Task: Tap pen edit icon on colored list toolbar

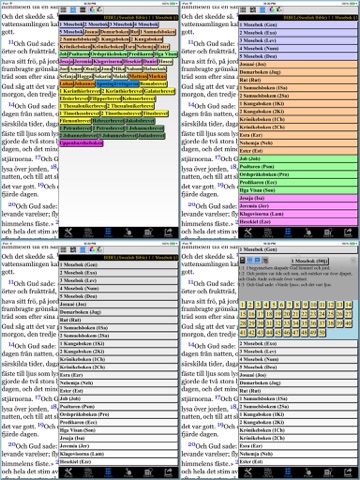Action: pos(279,10)
